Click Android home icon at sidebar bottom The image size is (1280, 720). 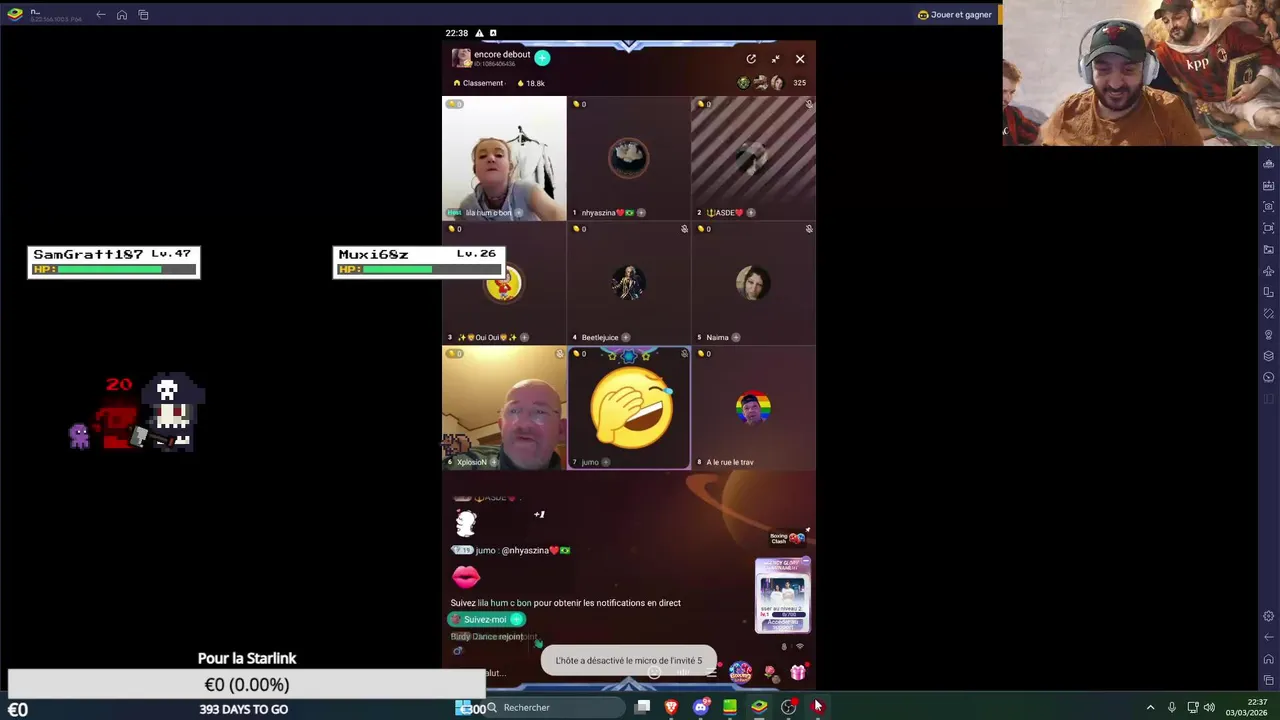pos(1269,659)
